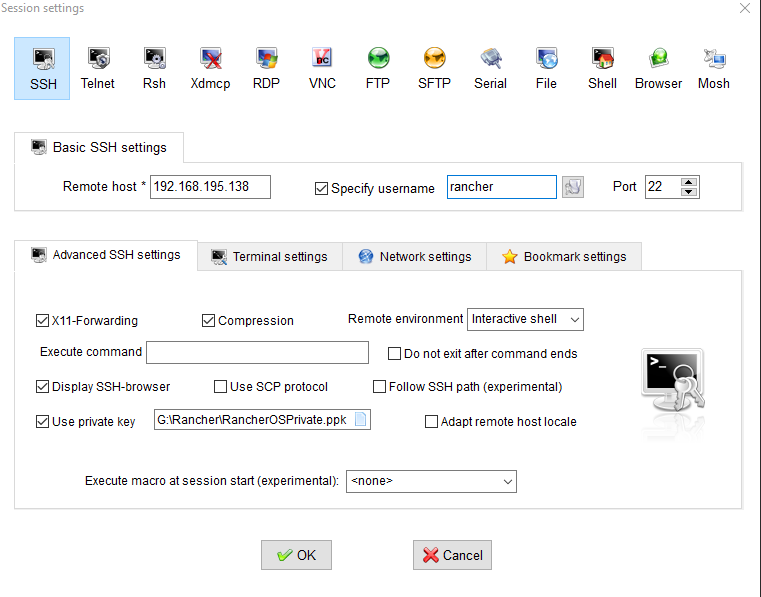Choose the VNC session type
The image size is (761, 597).
322,68
